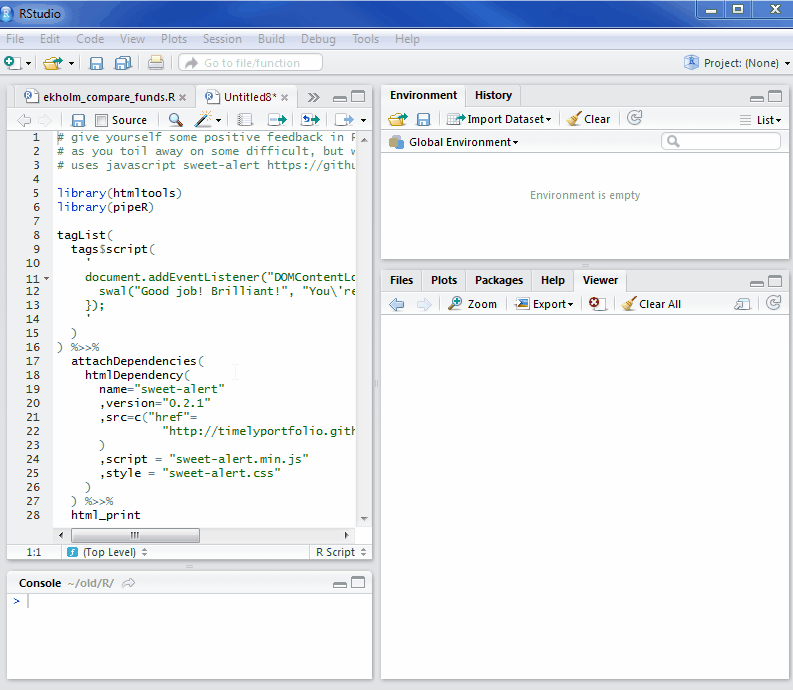Clear the environment with Clear button
Viewport: 793px width, 690px height.
(588, 119)
